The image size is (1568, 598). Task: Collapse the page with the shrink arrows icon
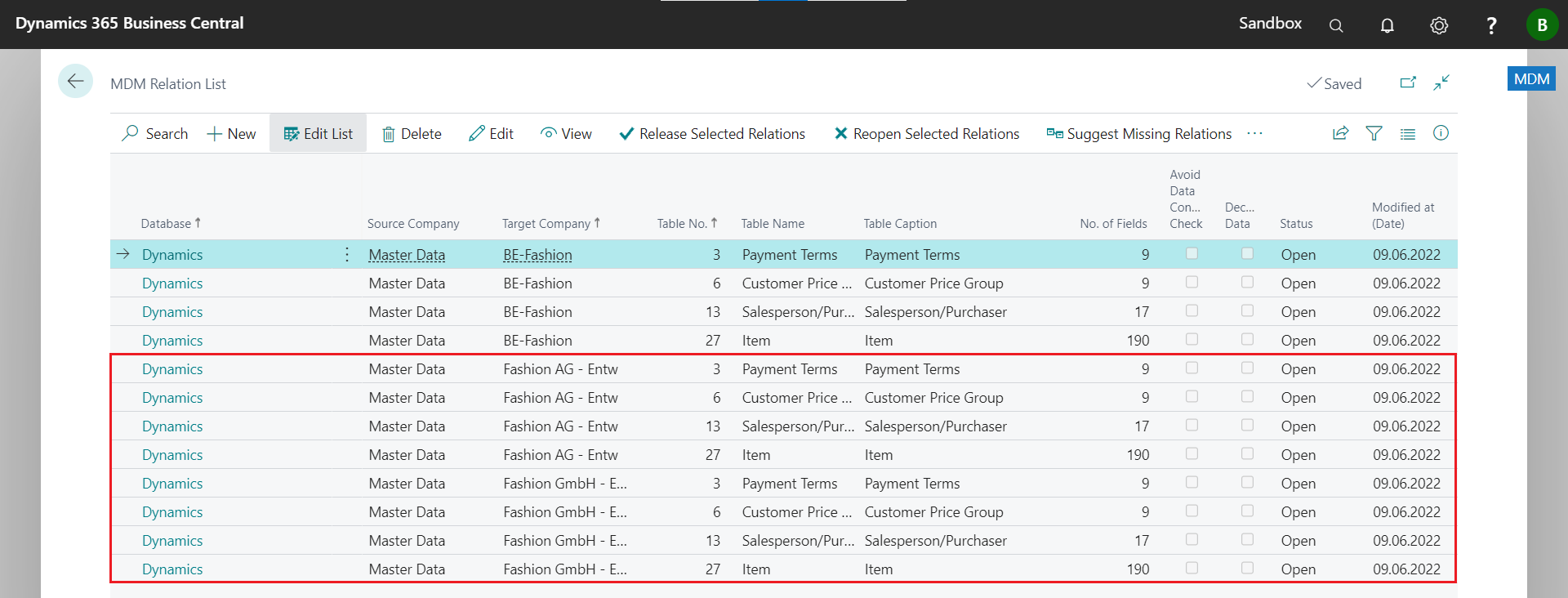tap(1441, 83)
